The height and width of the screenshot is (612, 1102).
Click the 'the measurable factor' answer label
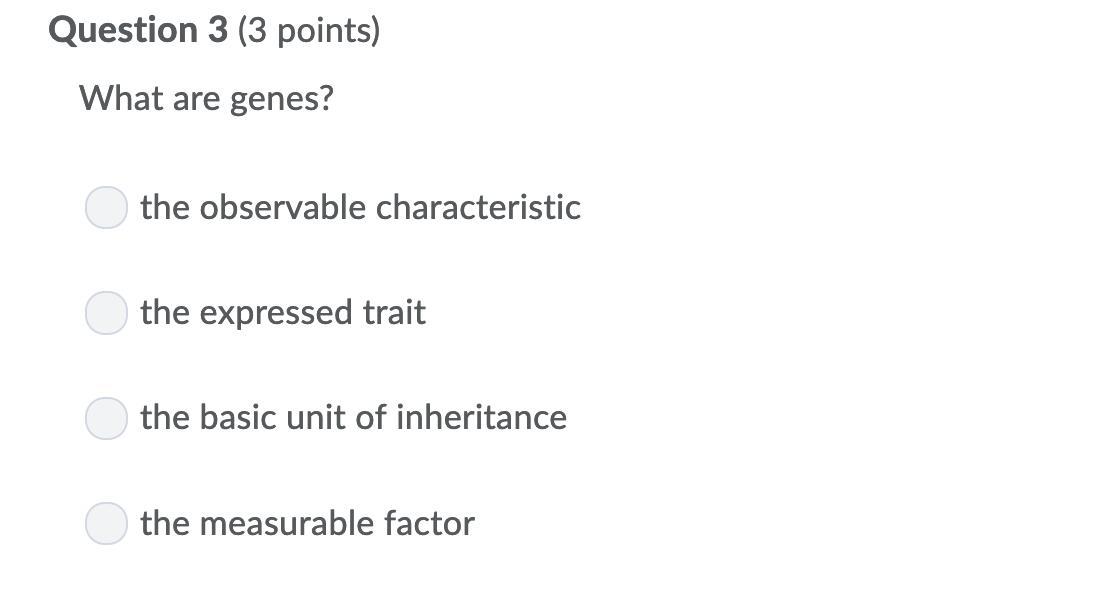(x=307, y=523)
